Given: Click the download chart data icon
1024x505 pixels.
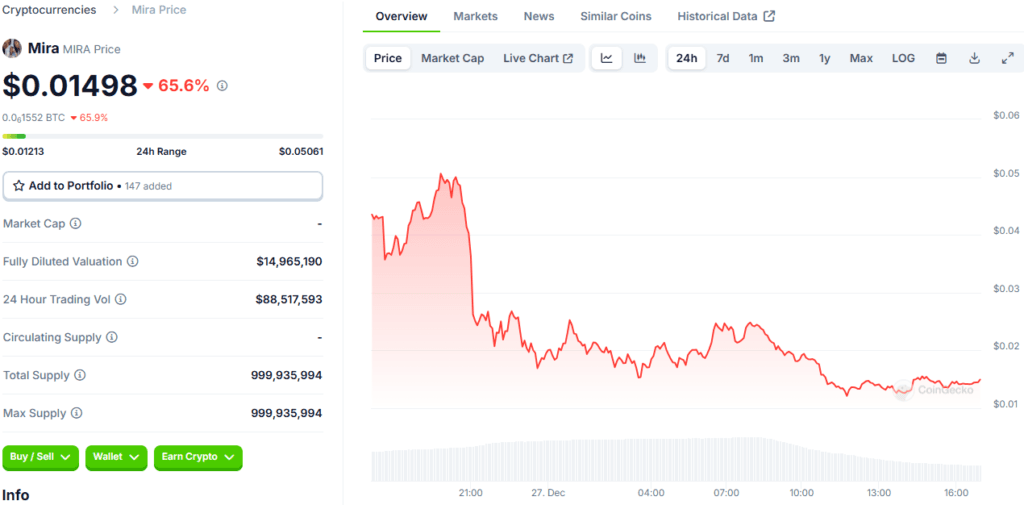Looking at the screenshot, I should pos(974,58).
